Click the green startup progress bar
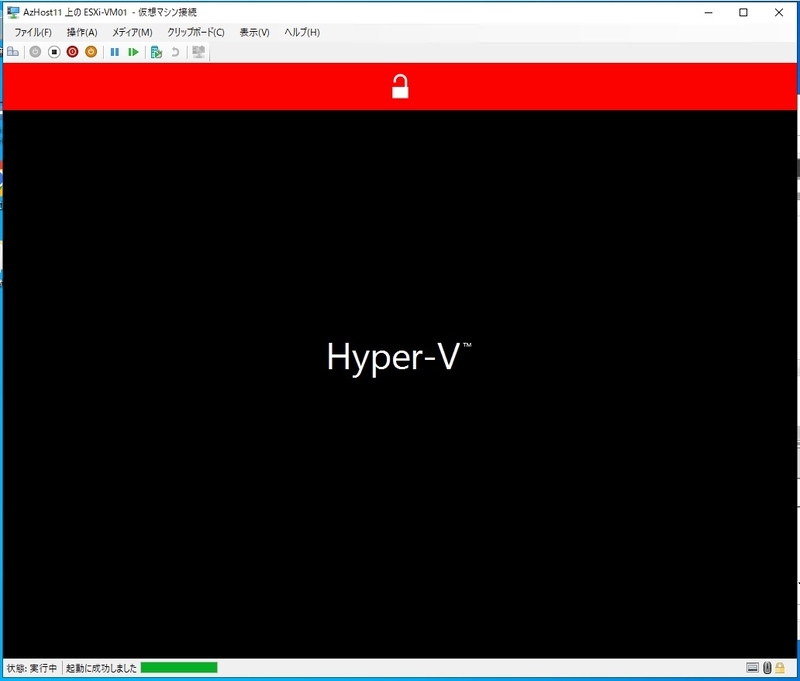The width and height of the screenshot is (800, 681). tap(179, 667)
